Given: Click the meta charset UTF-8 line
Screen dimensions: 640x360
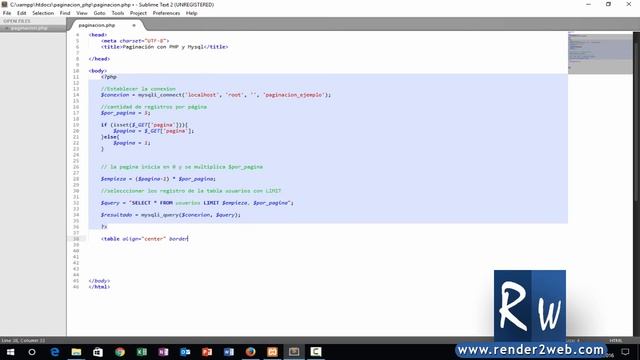Looking at the screenshot, I should 135,41.
